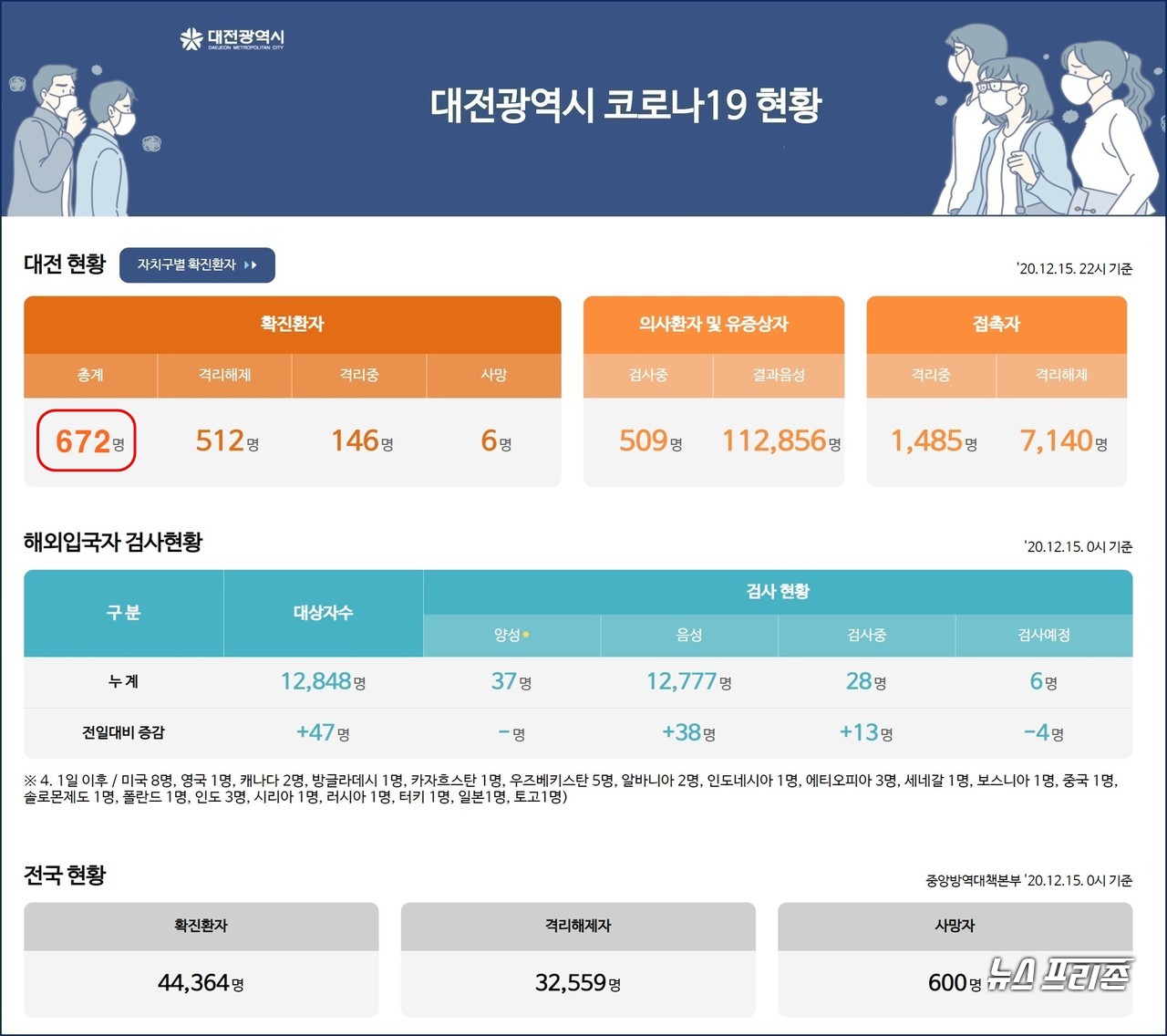Click the double arrow icon on 자치구별 확진환자
1167x1036 pixels.
coord(251,265)
